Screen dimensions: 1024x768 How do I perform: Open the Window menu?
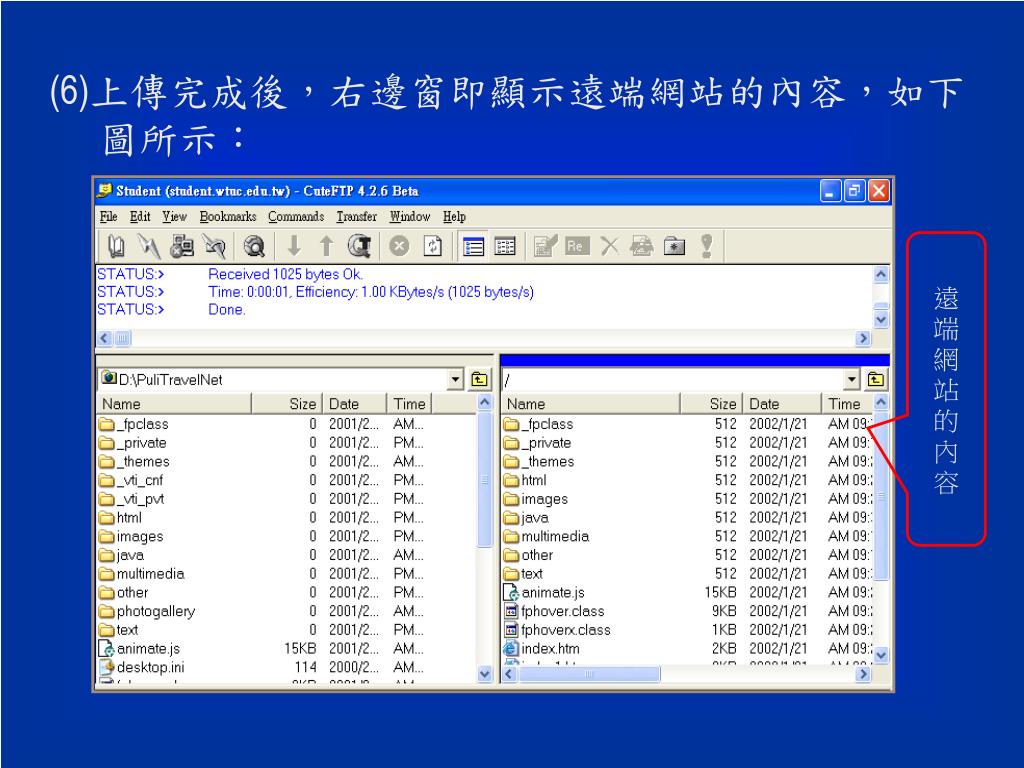[410, 216]
